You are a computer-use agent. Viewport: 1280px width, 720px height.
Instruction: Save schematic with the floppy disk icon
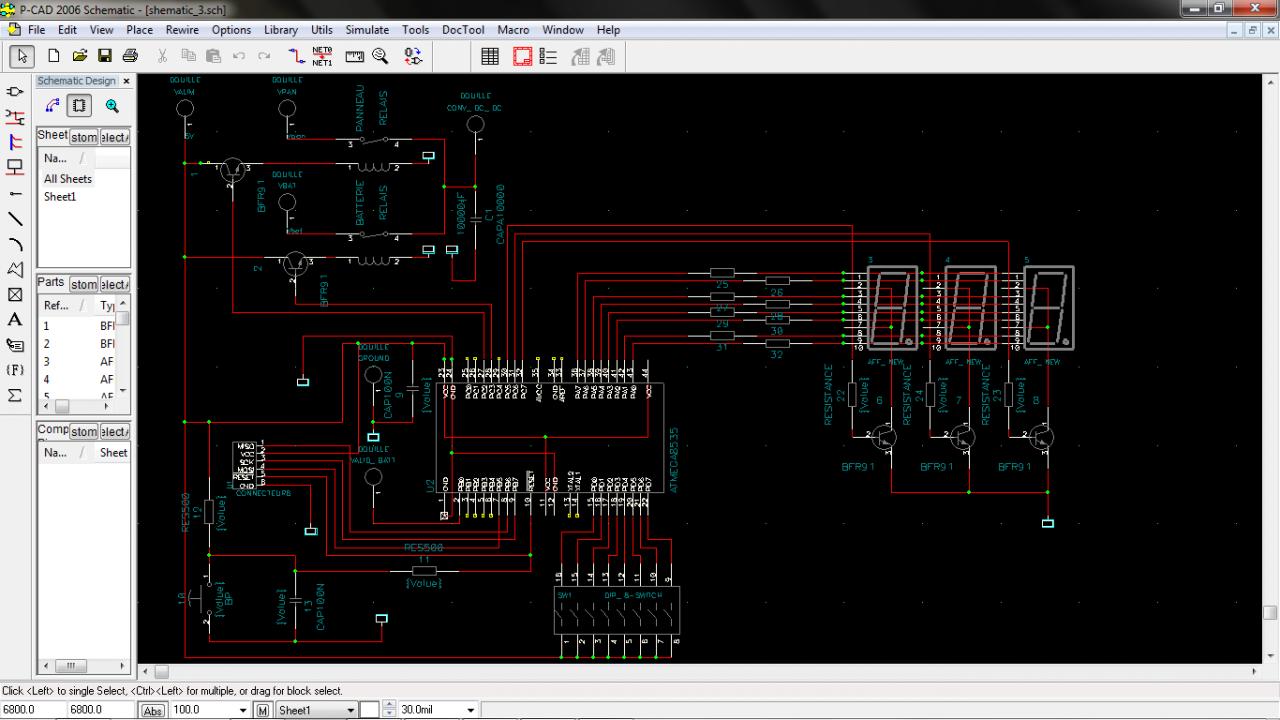point(105,57)
